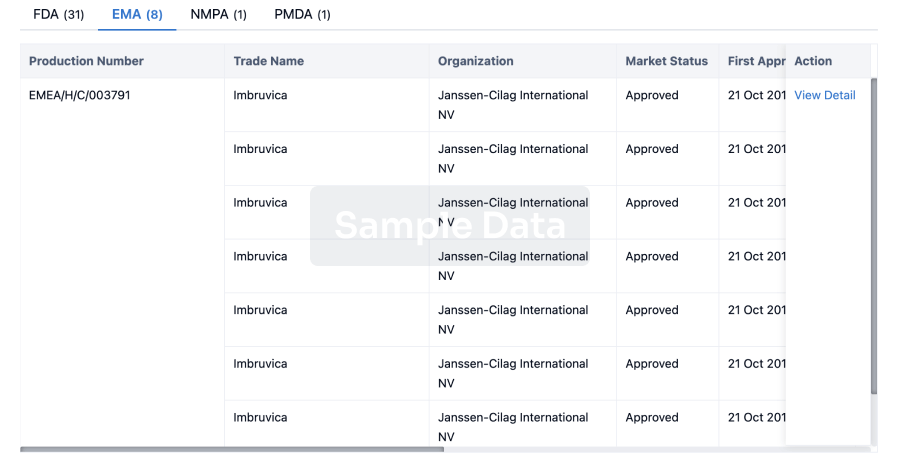Click Imbruvica in the first table row
This screenshot has width=900, height=453.
pos(260,96)
